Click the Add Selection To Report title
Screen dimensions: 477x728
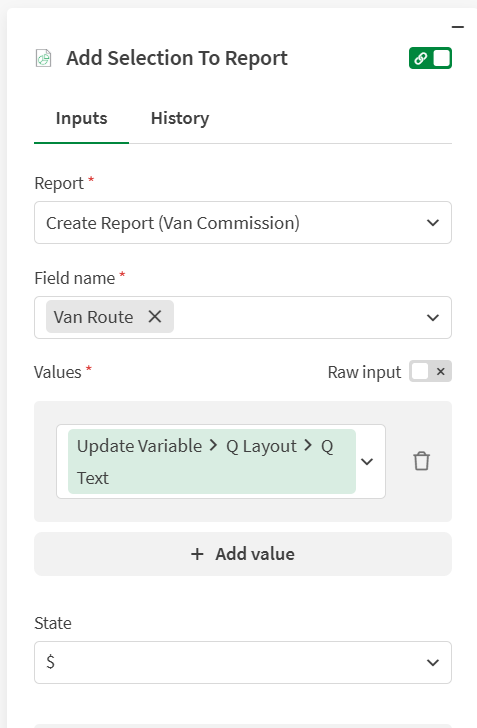[177, 58]
